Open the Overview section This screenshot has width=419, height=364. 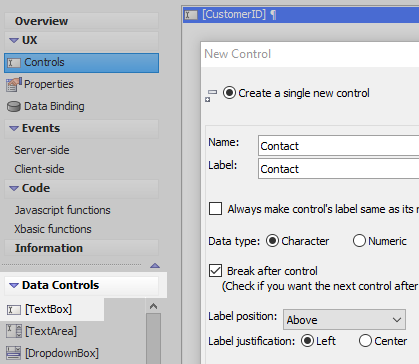[x=81, y=21]
